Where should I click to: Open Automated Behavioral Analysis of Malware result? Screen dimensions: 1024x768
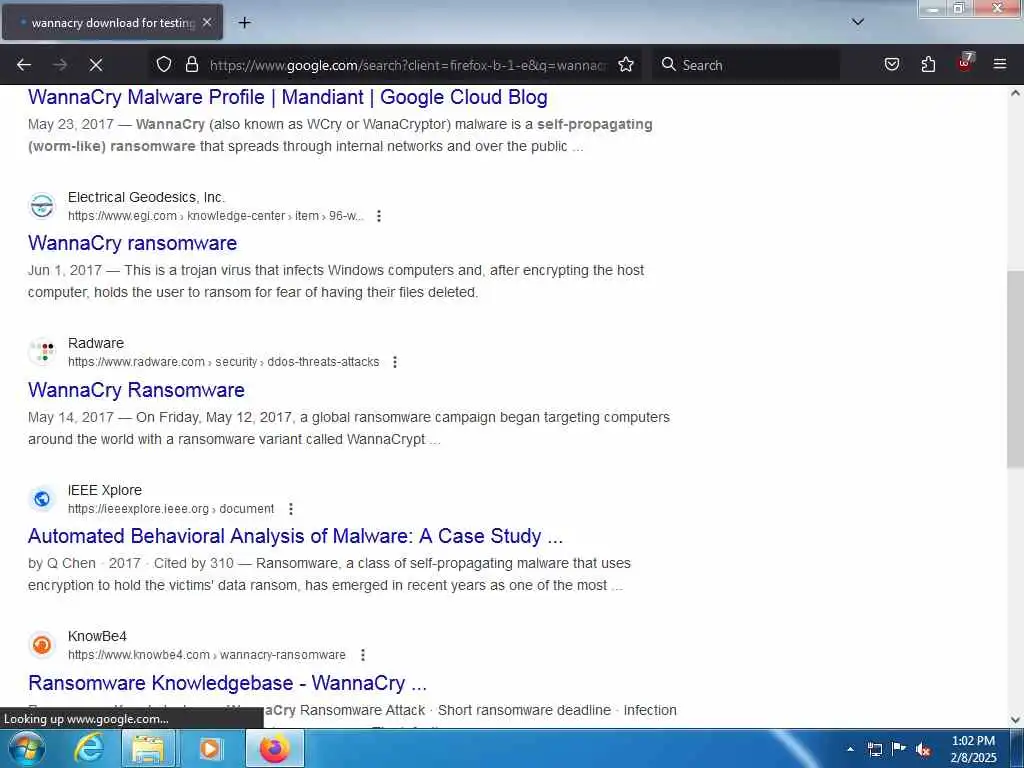pyautogui.click(x=295, y=536)
